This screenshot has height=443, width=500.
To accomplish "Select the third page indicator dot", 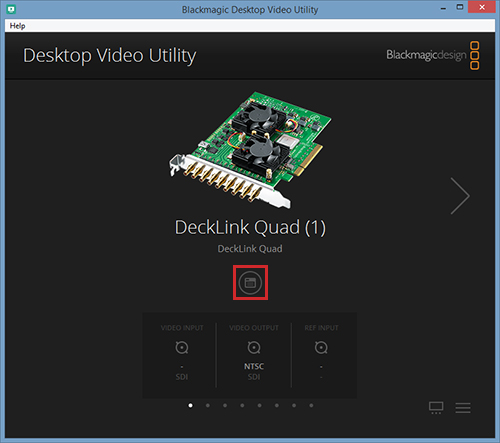I will (225, 405).
